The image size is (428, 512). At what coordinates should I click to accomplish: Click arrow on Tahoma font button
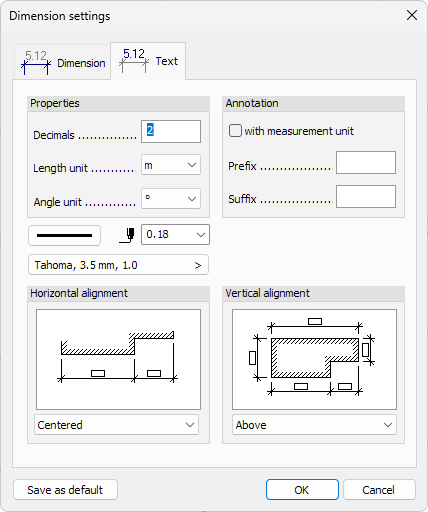[198, 265]
